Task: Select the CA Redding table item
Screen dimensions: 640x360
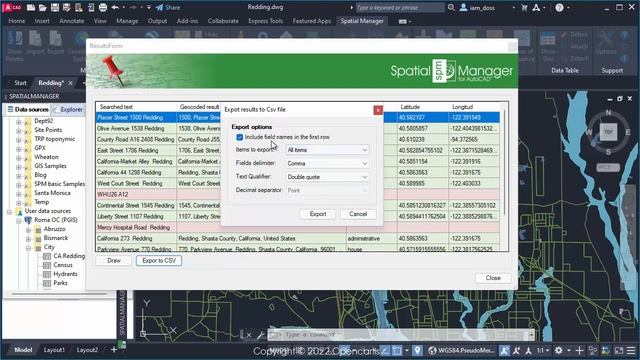Action: 64,256
